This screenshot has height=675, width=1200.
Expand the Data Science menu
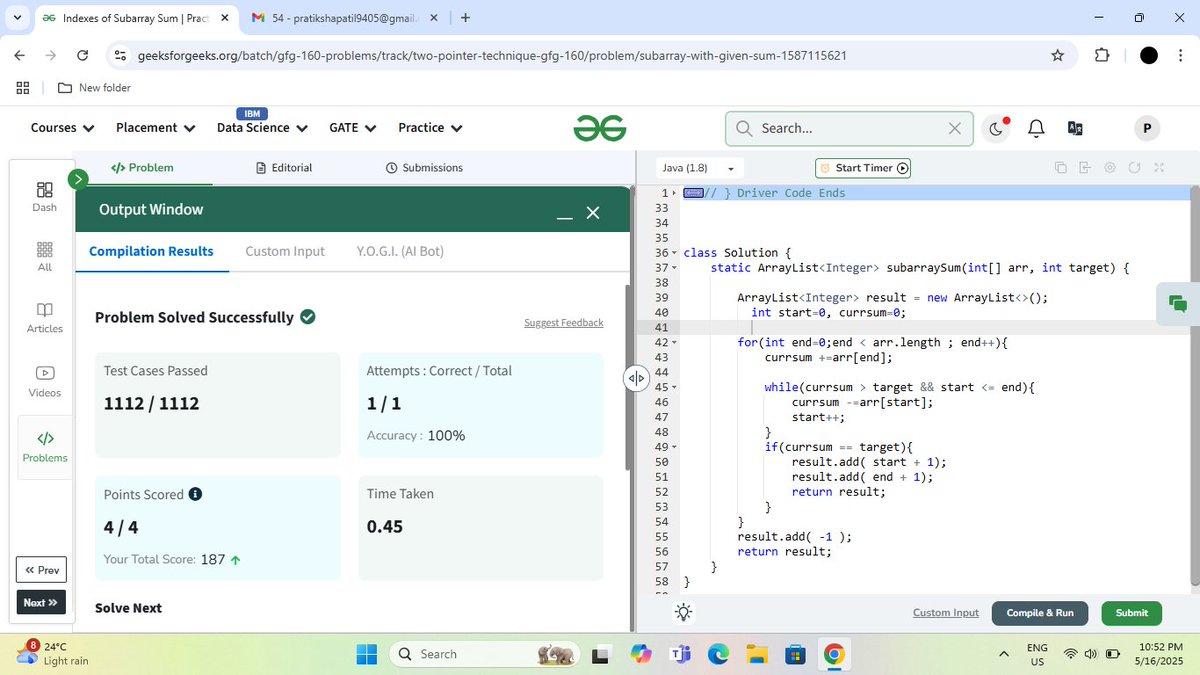261,128
